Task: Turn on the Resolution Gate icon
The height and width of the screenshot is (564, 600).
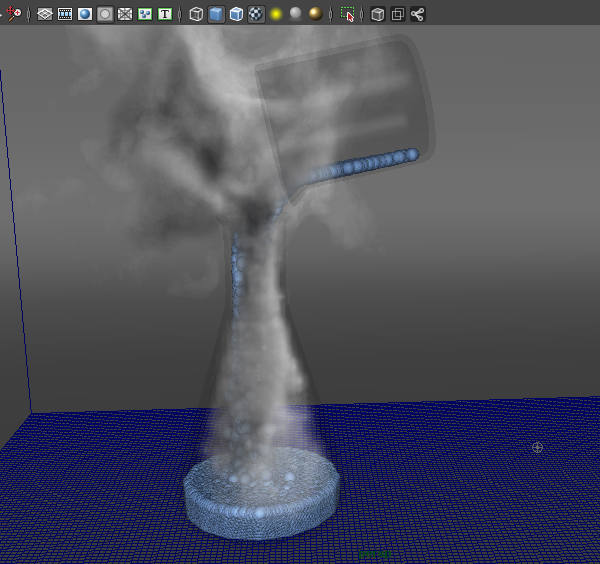Action: 85,15
